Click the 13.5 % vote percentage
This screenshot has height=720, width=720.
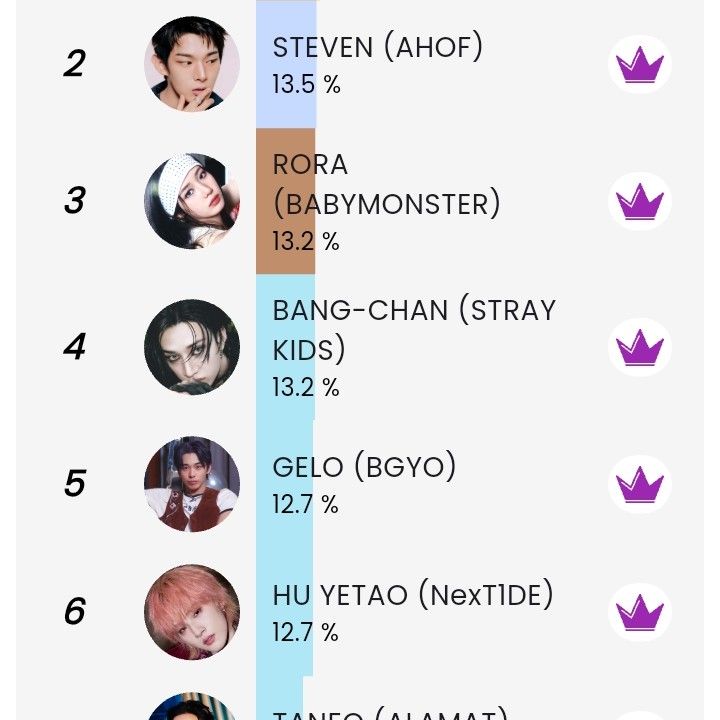[x=306, y=85]
